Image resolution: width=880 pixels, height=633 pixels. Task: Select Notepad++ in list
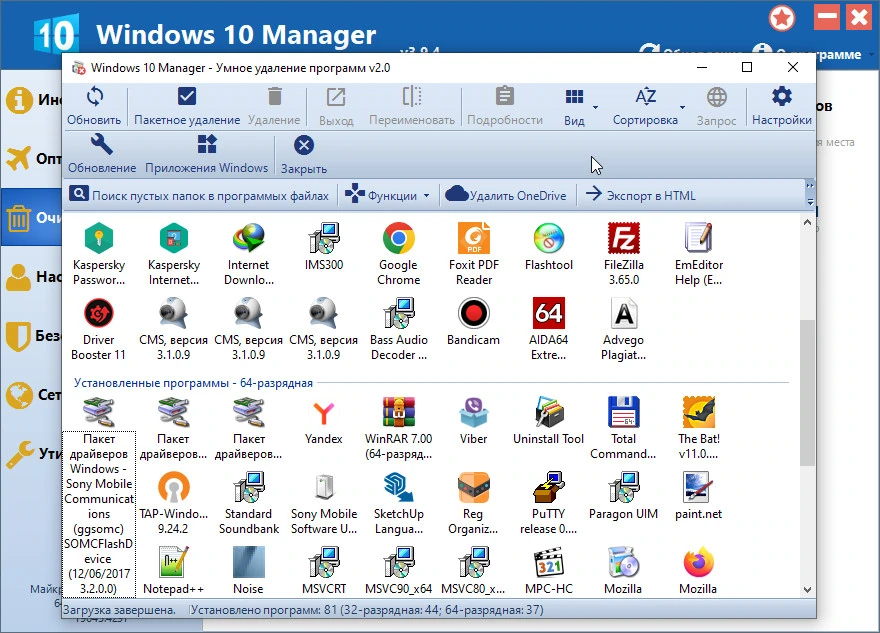tap(173, 571)
